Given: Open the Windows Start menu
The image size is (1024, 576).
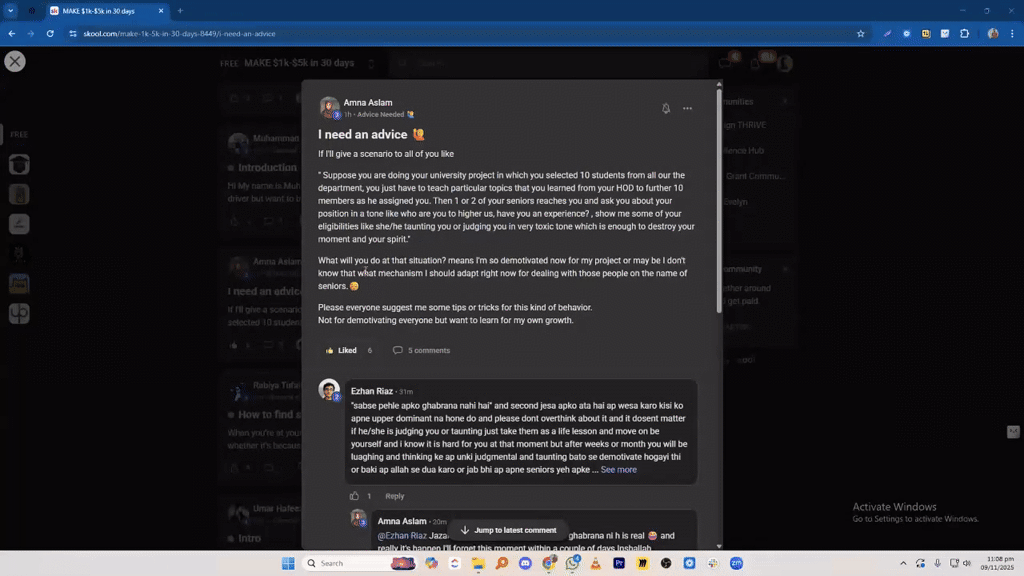Looking at the screenshot, I should [x=288, y=563].
